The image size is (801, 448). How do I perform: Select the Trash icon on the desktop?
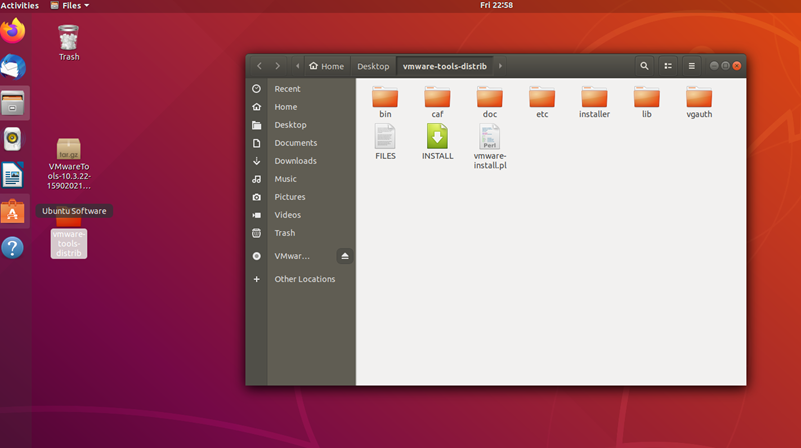[x=68, y=43]
